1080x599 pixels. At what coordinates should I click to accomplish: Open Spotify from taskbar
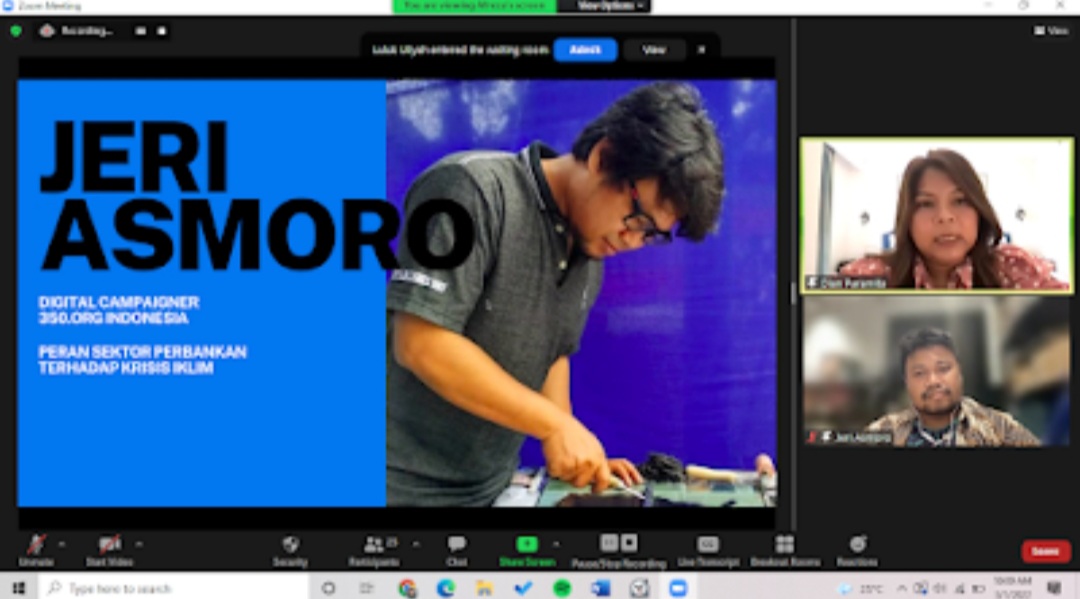[562, 588]
